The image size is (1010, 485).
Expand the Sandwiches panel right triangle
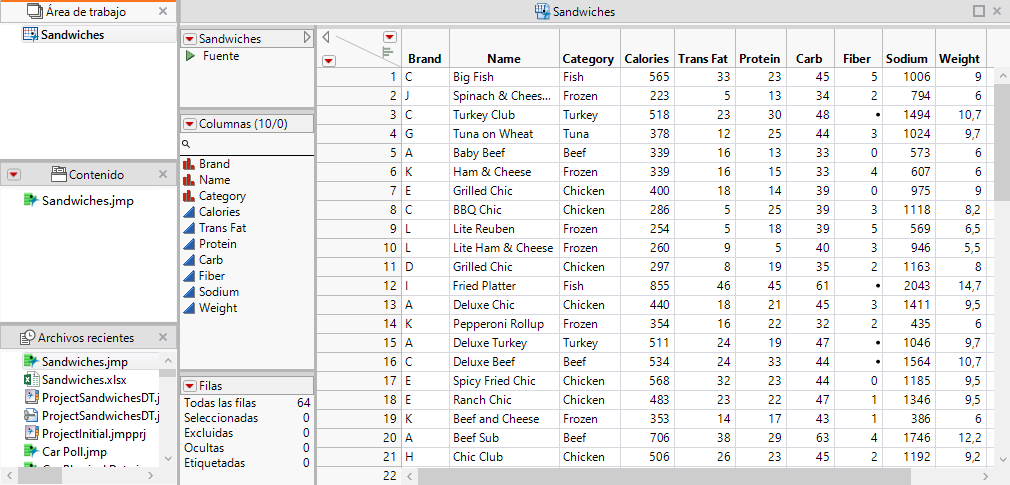click(x=307, y=39)
